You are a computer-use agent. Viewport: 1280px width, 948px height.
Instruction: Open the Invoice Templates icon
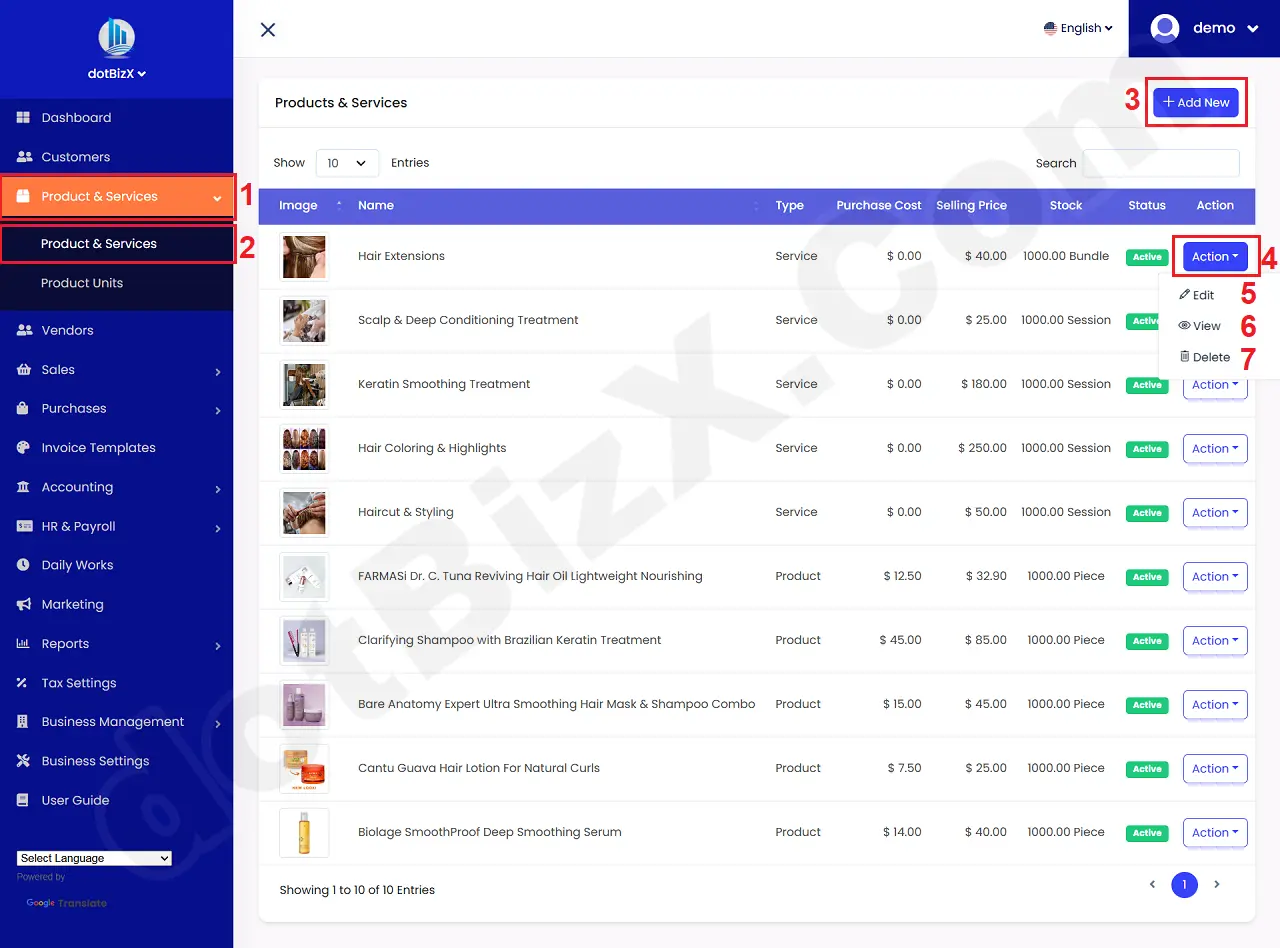pyautogui.click(x=22, y=447)
